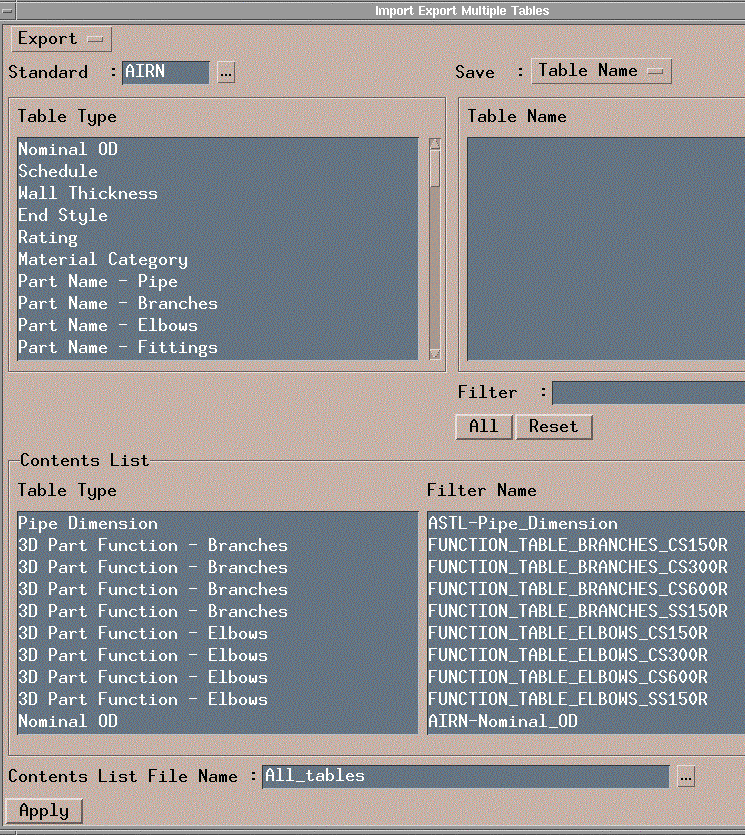The width and height of the screenshot is (745, 835).
Task: Select Nominal OD in upper Table Type list
Action: [68, 149]
